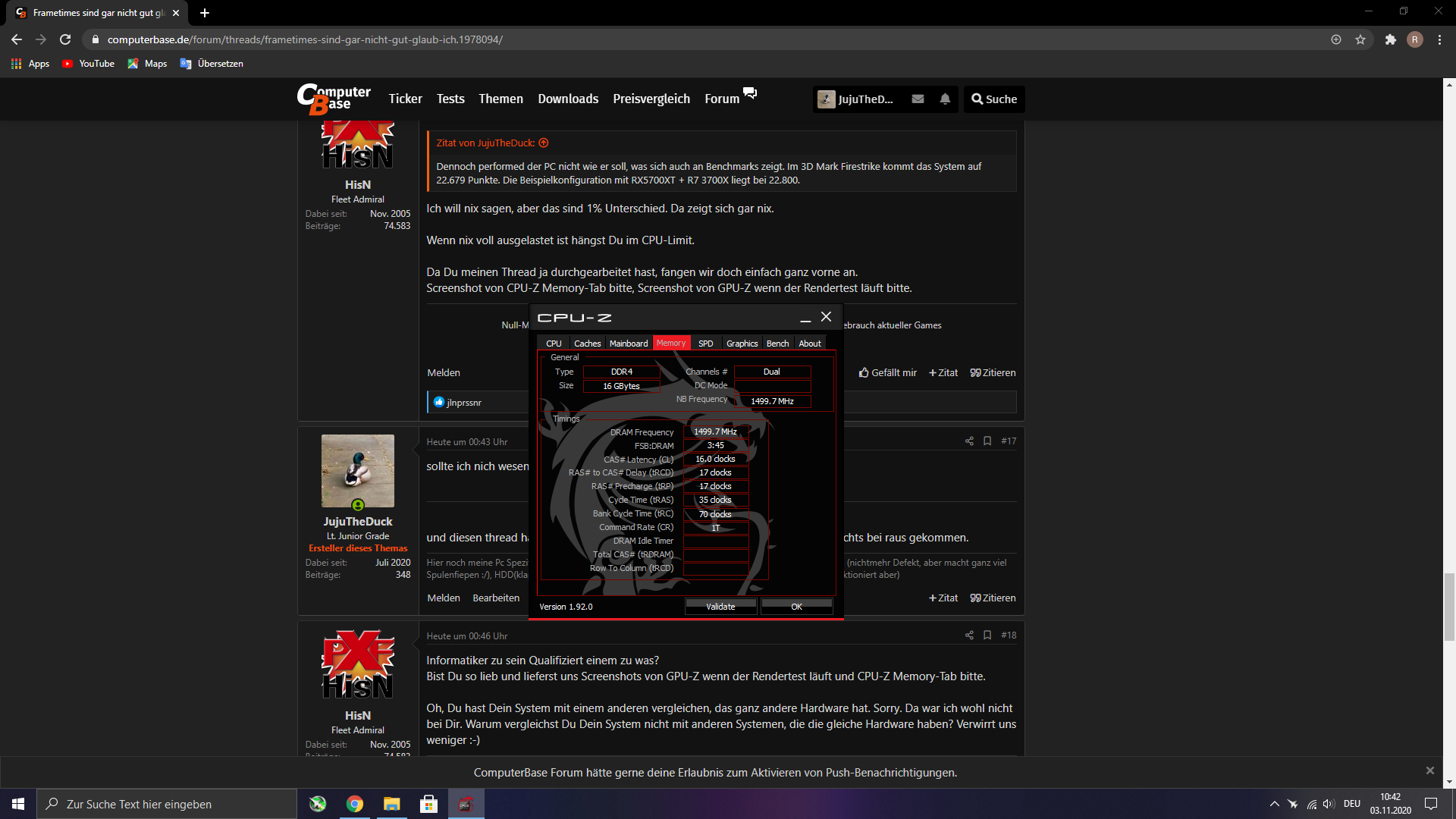The width and height of the screenshot is (1456, 819).
Task: Click the browser extensions puzzle icon
Action: tap(1390, 39)
